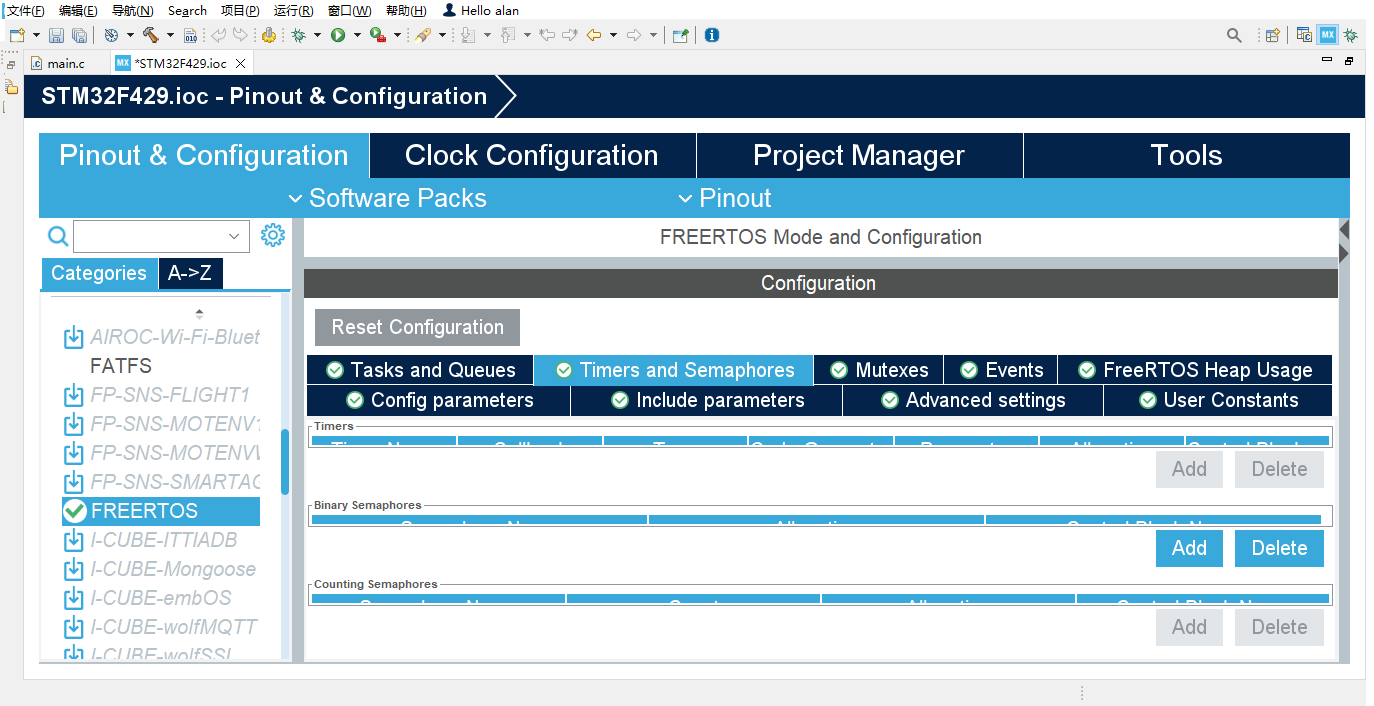Click Add under Binary Semaphores
Image resolution: width=1374 pixels, height=706 pixels.
(1189, 548)
